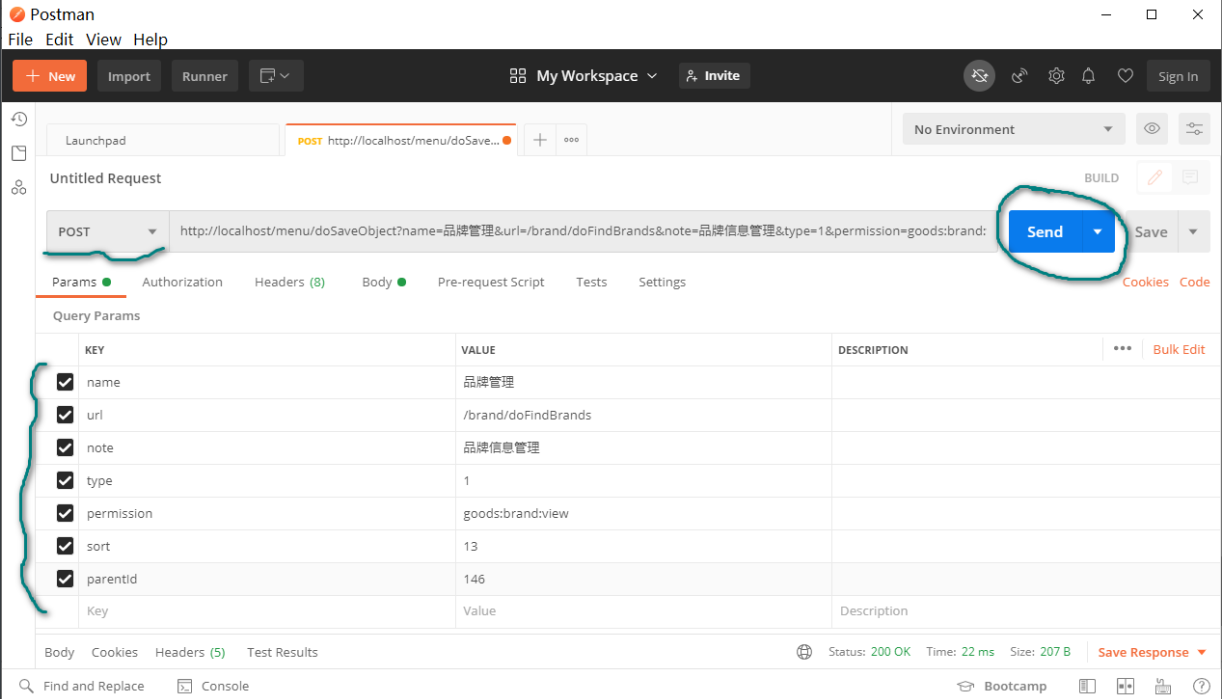This screenshot has width=1222, height=699.
Task: Click the Runner button
Action: 205,76
